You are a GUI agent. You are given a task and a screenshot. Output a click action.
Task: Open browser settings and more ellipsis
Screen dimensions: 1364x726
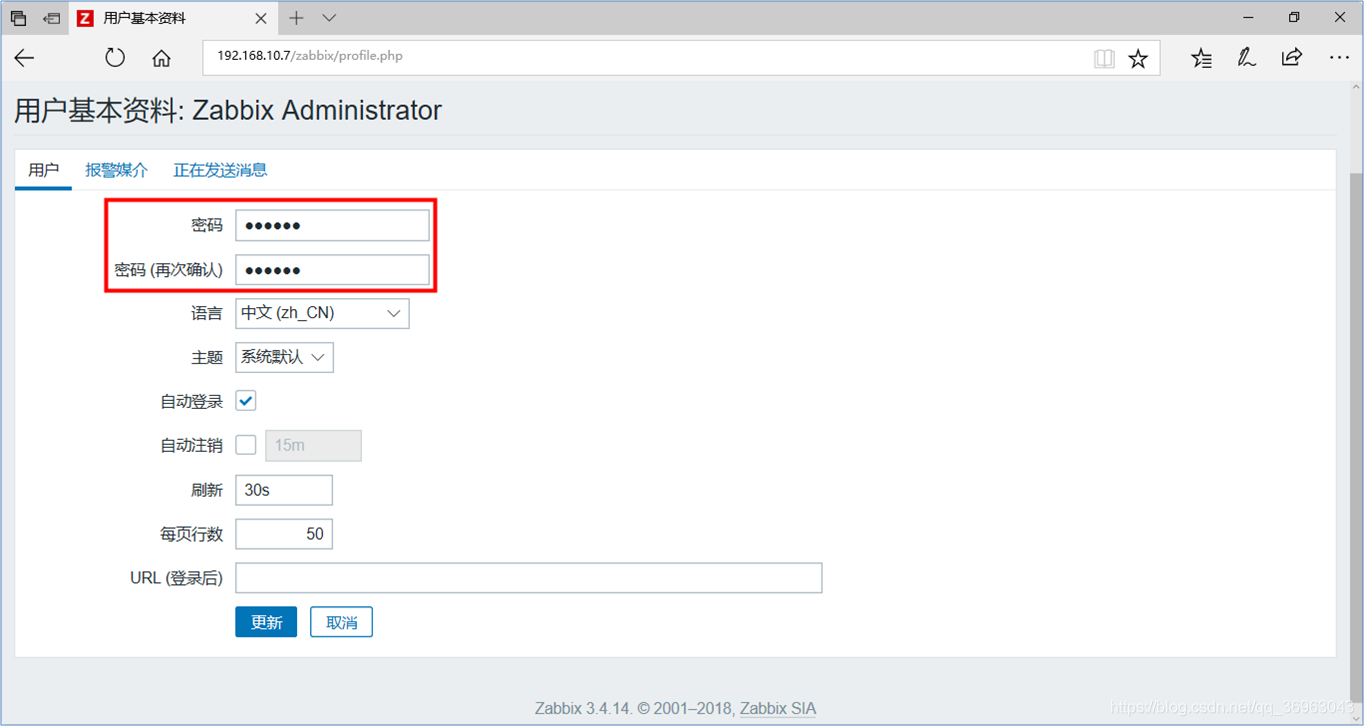pos(1340,58)
